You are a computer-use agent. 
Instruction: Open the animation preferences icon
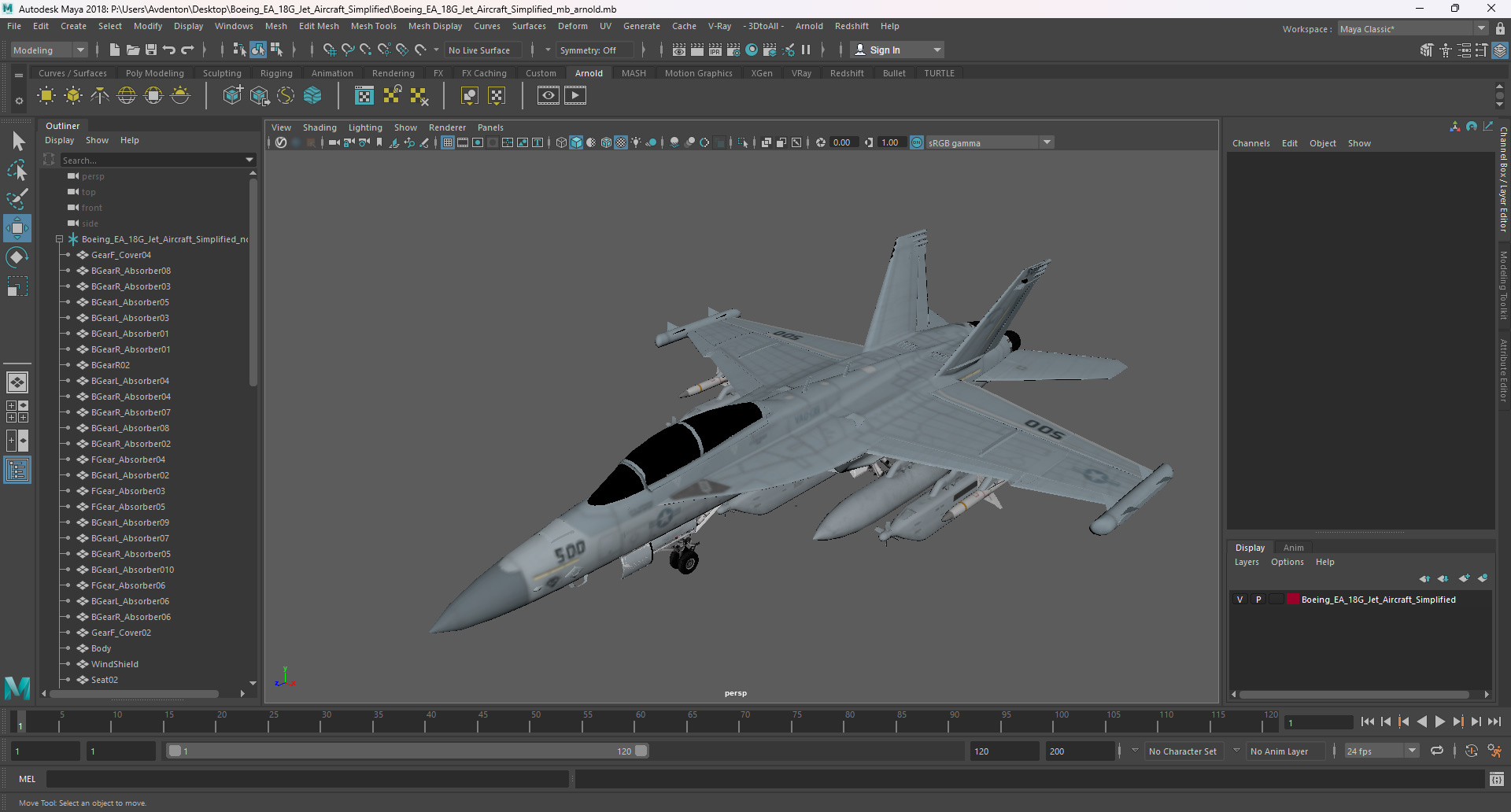[x=1494, y=751]
